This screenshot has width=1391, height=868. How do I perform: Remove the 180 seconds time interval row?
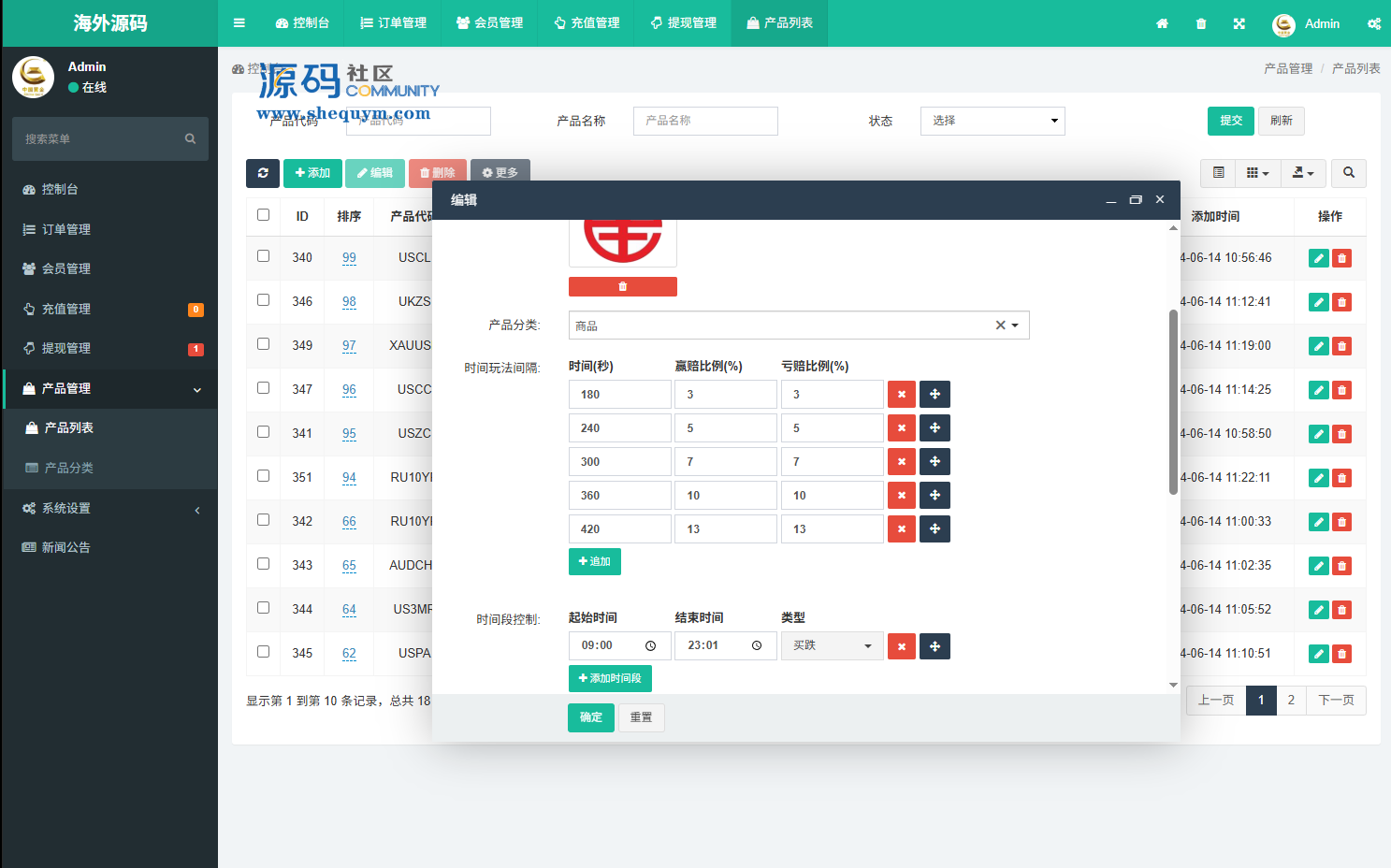click(x=901, y=395)
